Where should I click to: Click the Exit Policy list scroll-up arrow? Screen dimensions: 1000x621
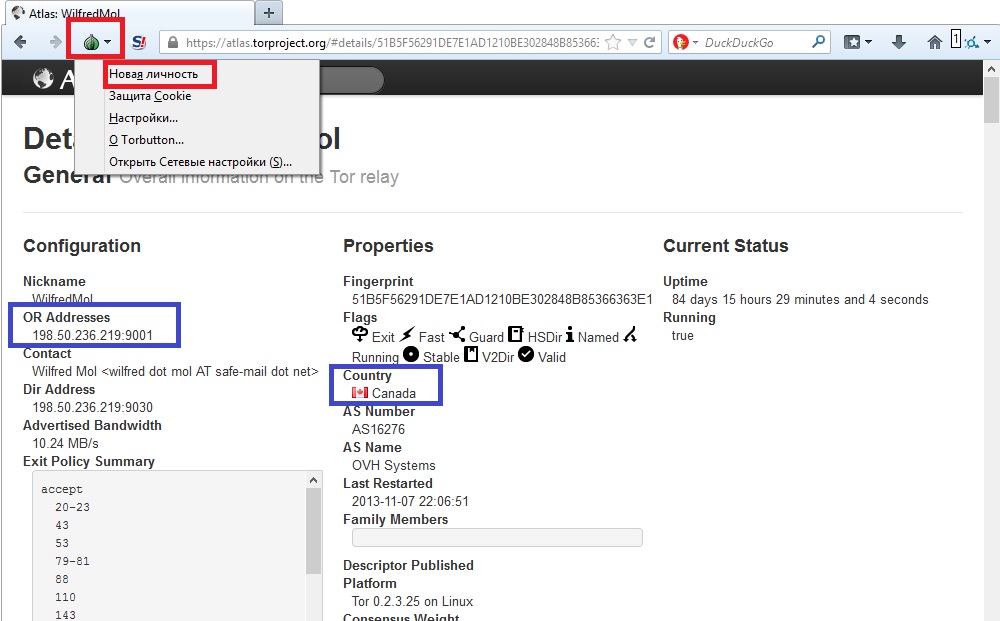tap(313, 480)
